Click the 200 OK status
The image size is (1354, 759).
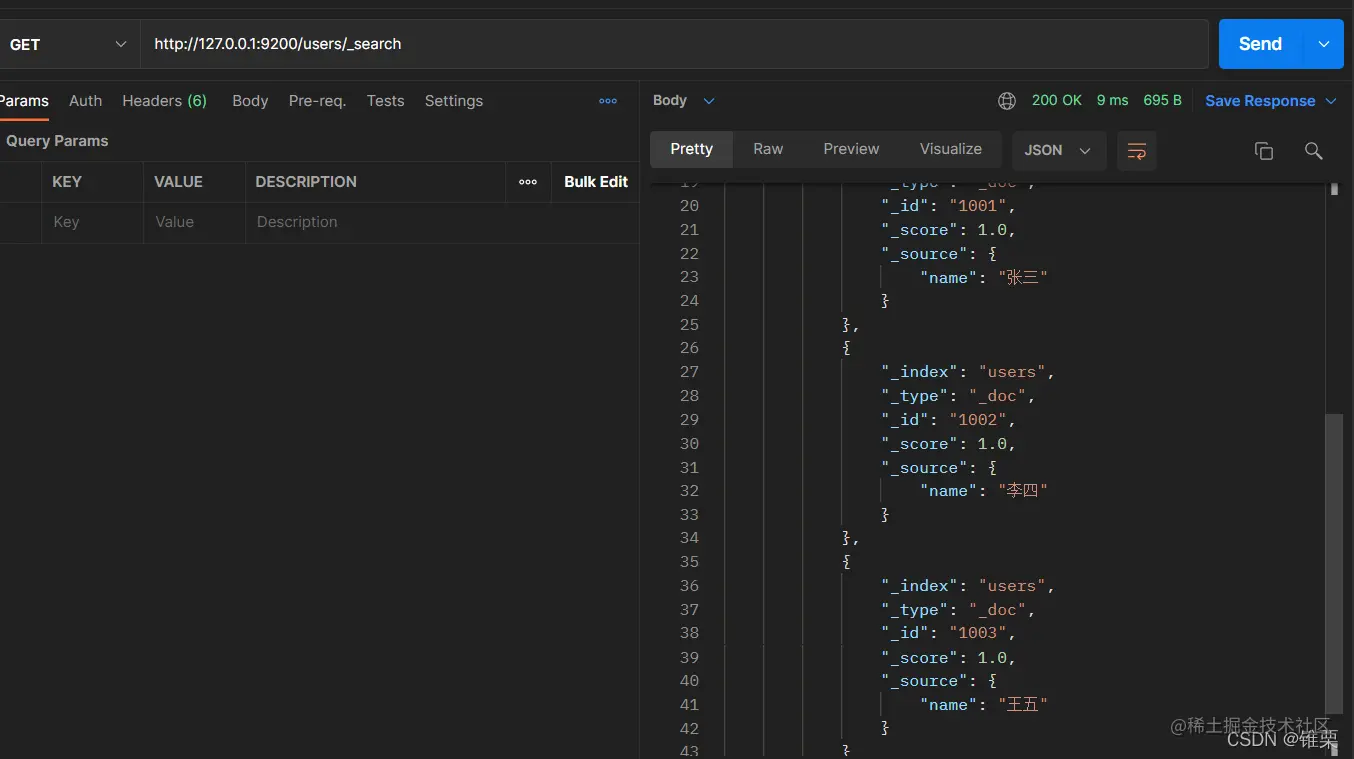[x=1057, y=101]
